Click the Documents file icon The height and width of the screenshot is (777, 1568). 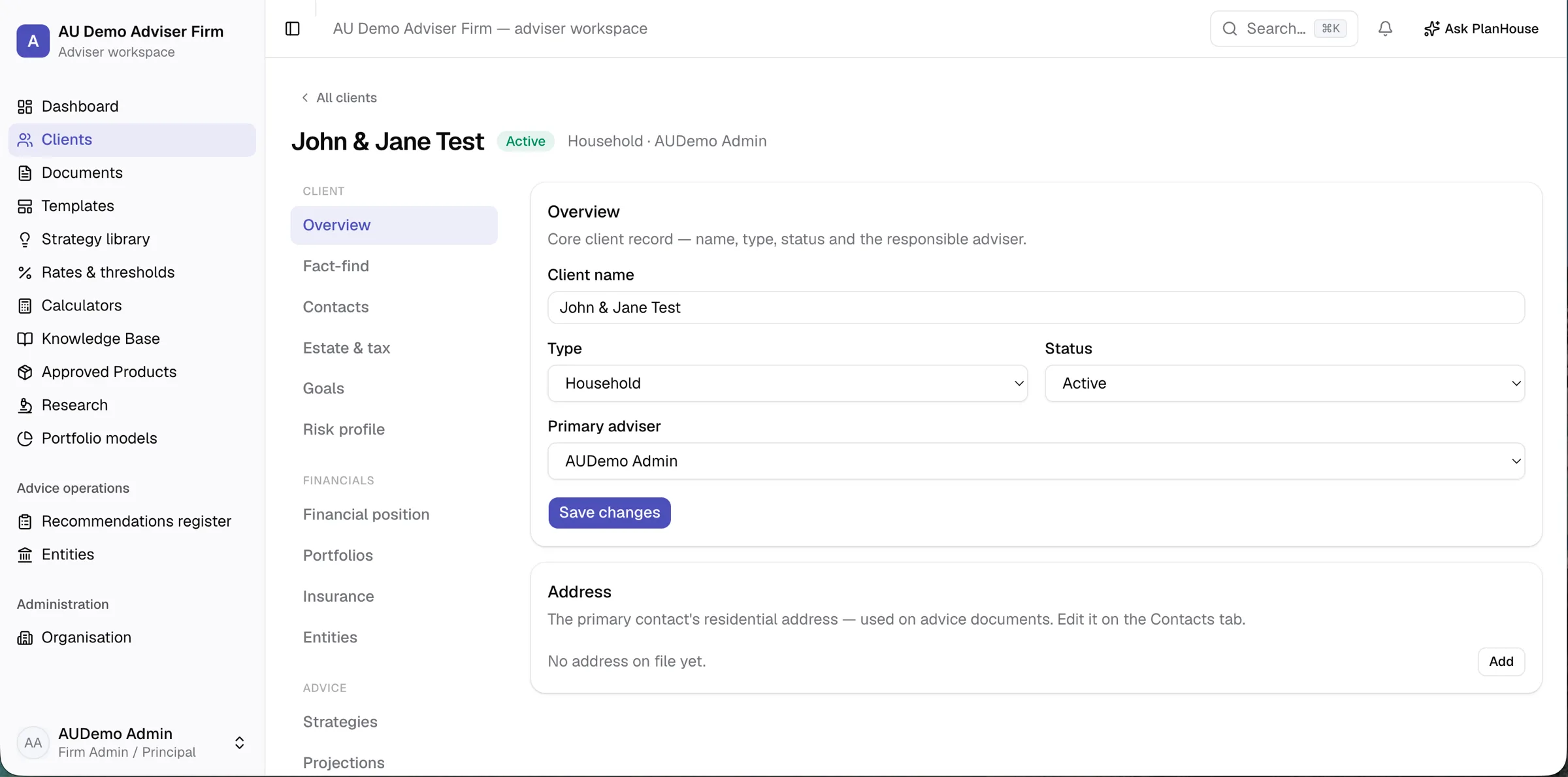tap(25, 173)
